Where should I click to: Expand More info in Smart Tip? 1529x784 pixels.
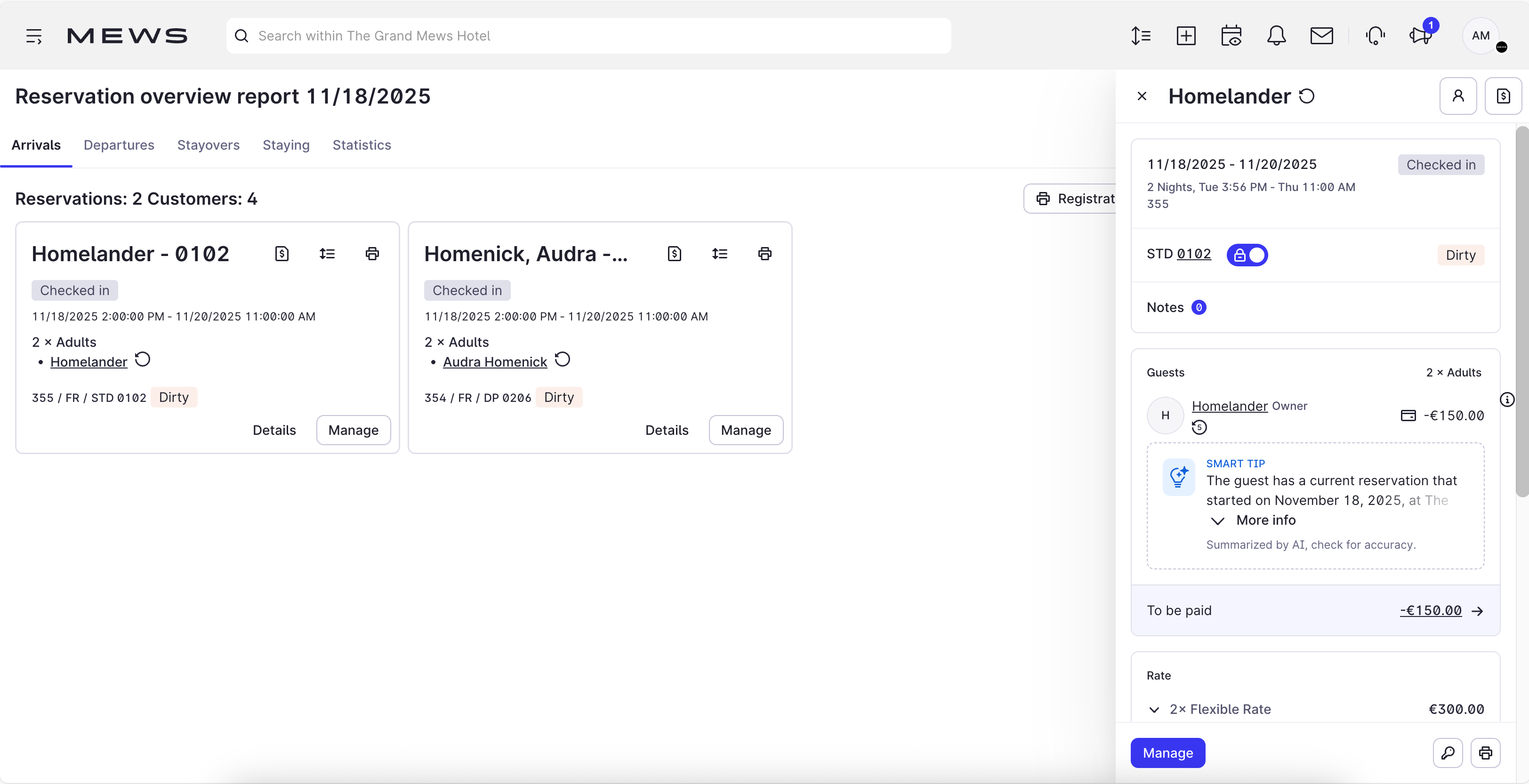point(1253,520)
